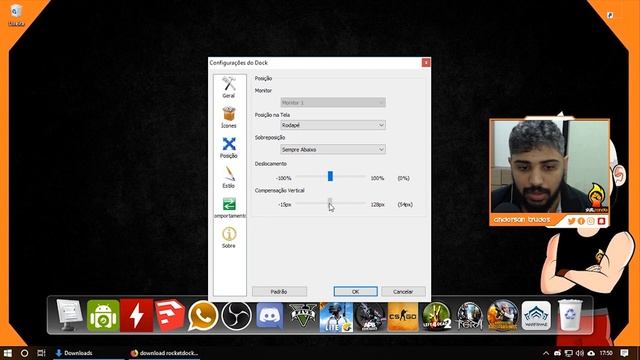Viewport: 640px width, 360px height.
Task: Click the Cancelar button
Action: tap(403, 291)
